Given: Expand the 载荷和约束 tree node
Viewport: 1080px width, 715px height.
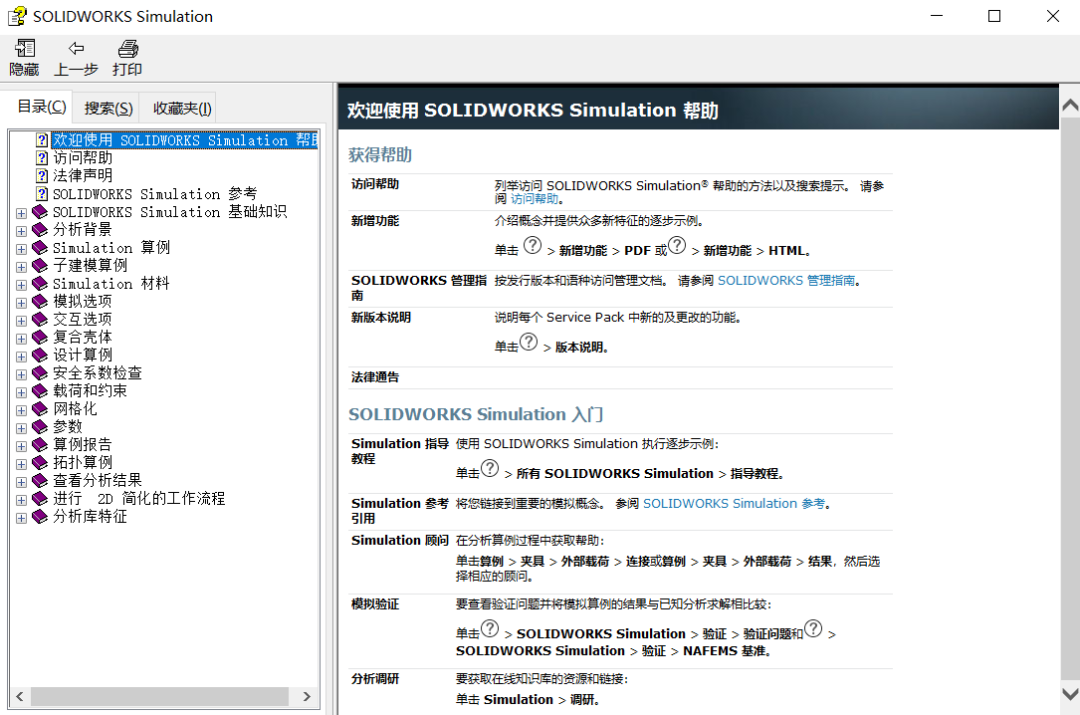Looking at the screenshot, I should pyautogui.click(x=22, y=392).
